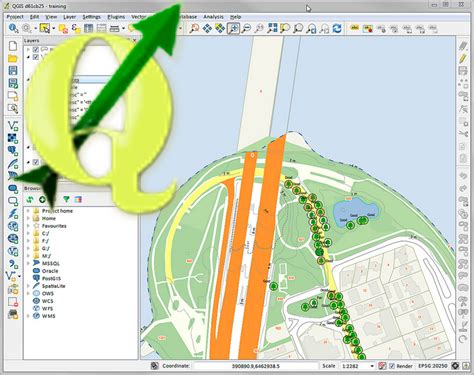Select PostGIS in the Browser tree
The image size is (474, 375).
pos(51,278)
